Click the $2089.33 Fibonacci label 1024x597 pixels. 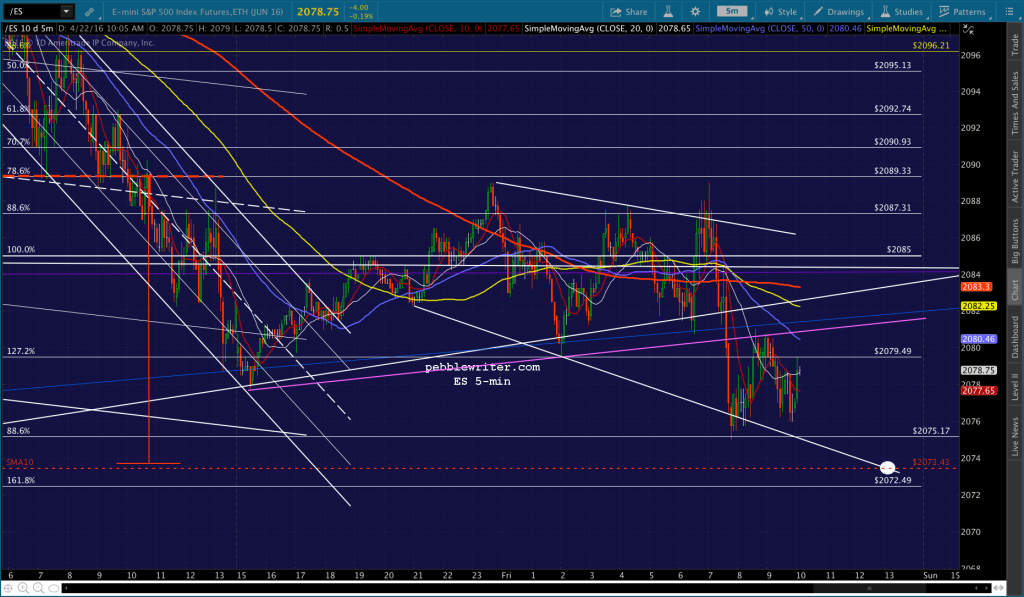pos(892,170)
